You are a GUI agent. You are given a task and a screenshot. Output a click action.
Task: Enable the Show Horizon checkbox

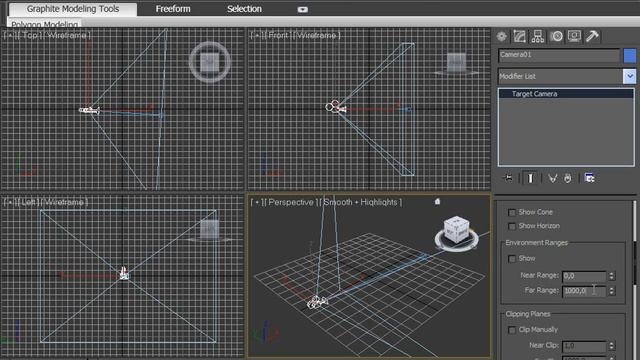click(x=511, y=226)
